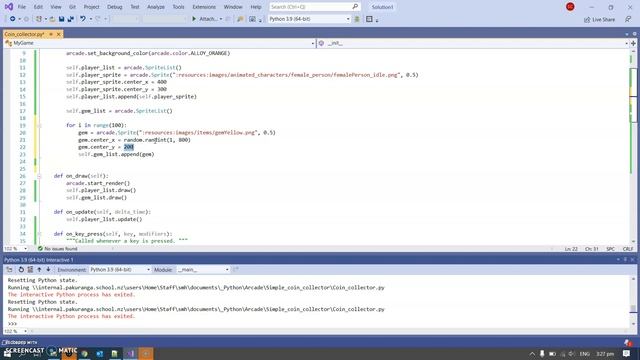Undo the last edit
The width and height of the screenshot is (640, 360).
pos(83,19)
